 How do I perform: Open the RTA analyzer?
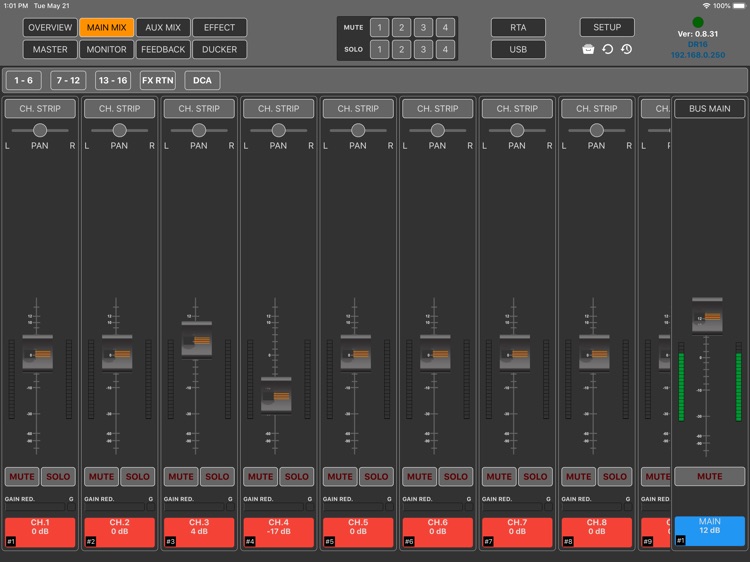518,27
